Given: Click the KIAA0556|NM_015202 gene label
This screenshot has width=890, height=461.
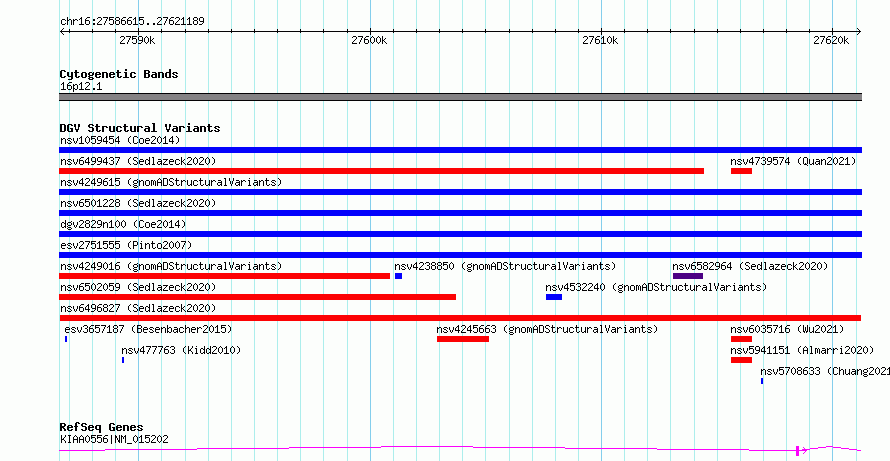Looking at the screenshot, I should (114, 439).
